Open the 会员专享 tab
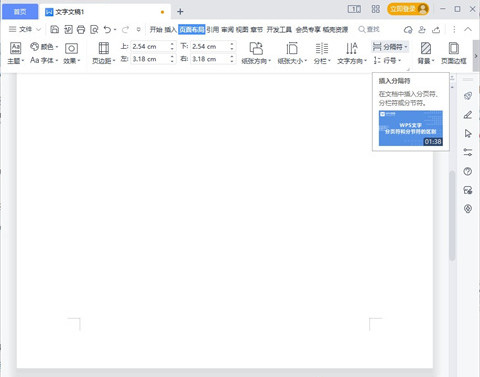The width and height of the screenshot is (480, 377). pos(308,30)
